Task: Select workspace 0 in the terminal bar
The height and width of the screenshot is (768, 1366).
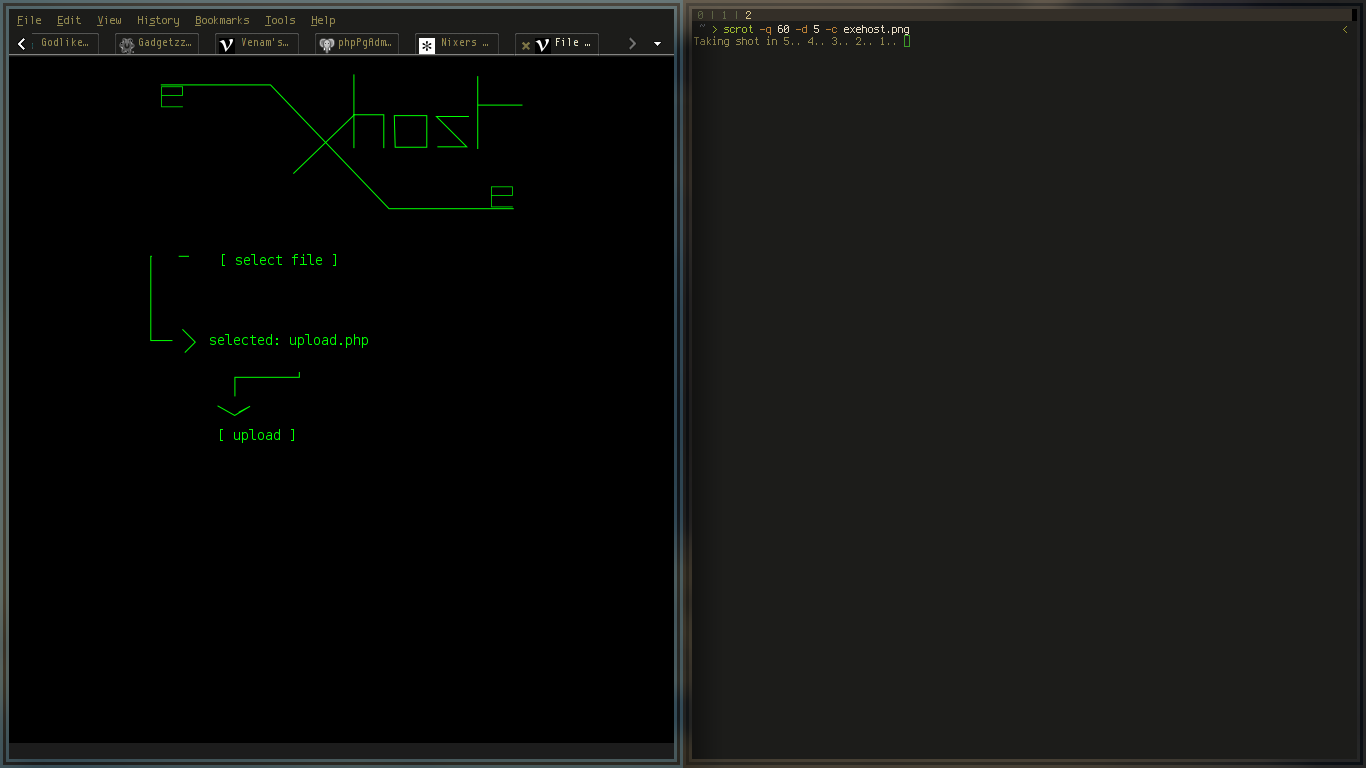Action: pos(700,15)
